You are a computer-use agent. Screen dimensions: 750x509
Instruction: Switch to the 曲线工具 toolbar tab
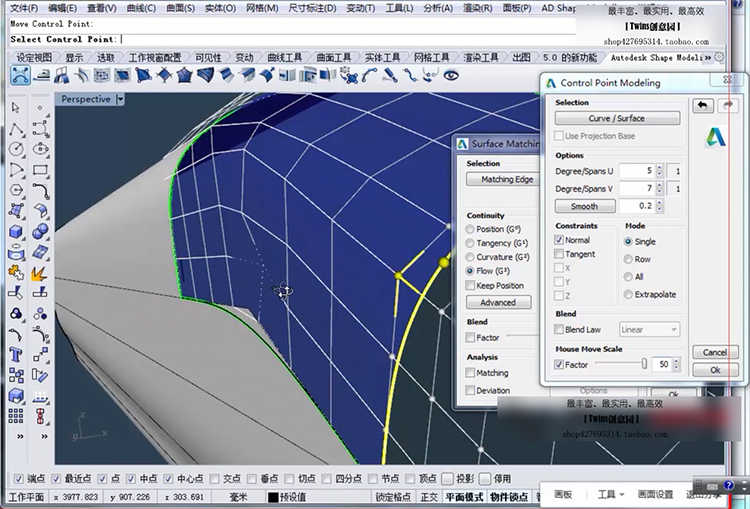[x=285, y=58]
